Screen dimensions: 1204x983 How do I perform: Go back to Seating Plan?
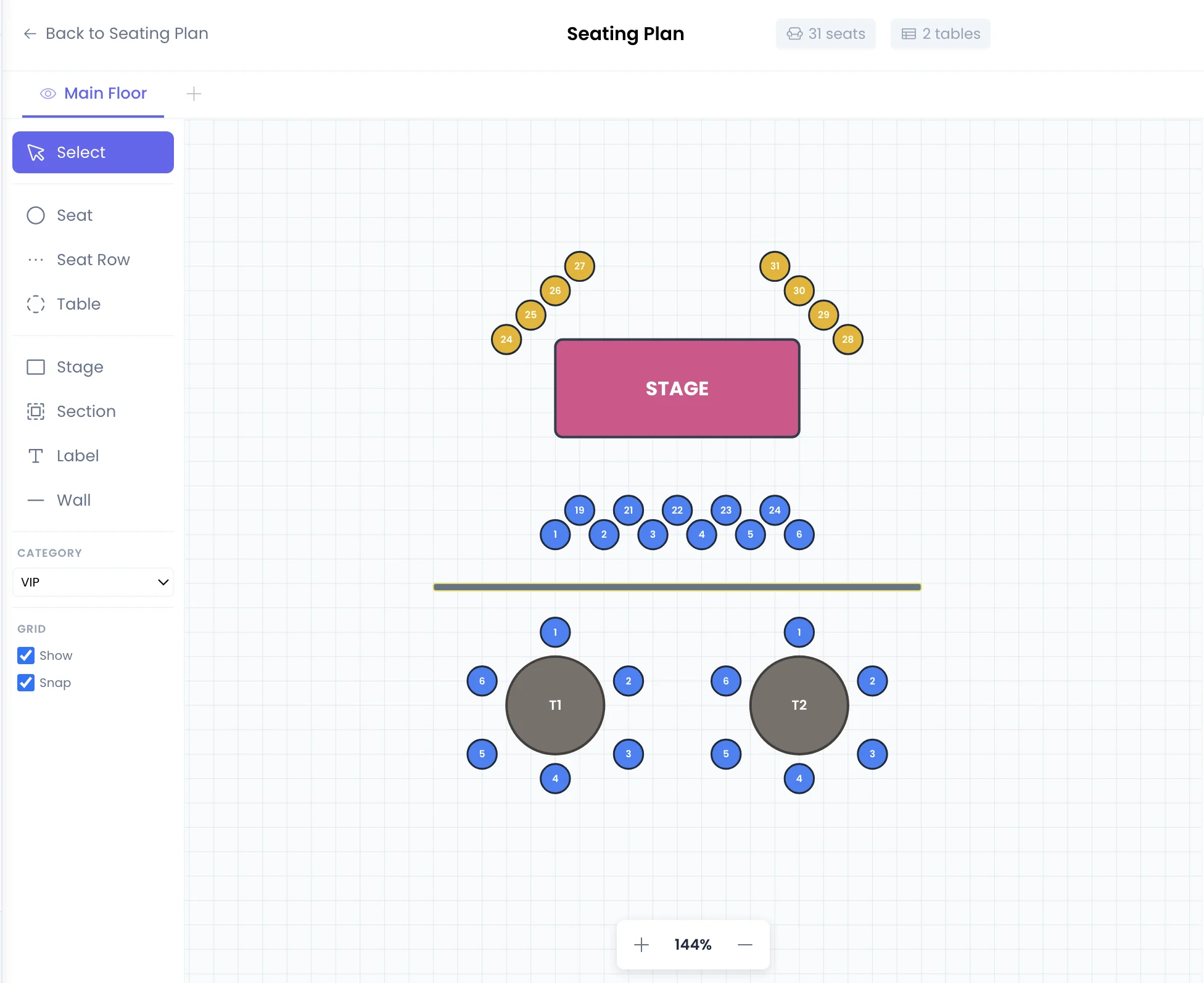click(x=116, y=33)
